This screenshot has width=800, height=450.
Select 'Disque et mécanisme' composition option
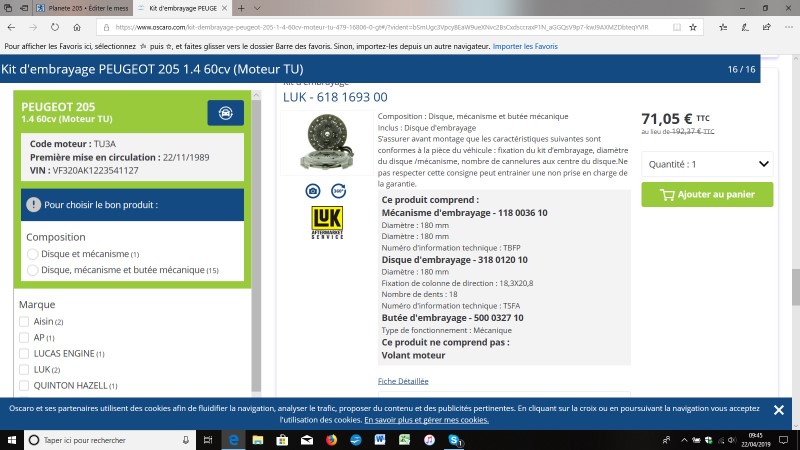(x=33, y=254)
